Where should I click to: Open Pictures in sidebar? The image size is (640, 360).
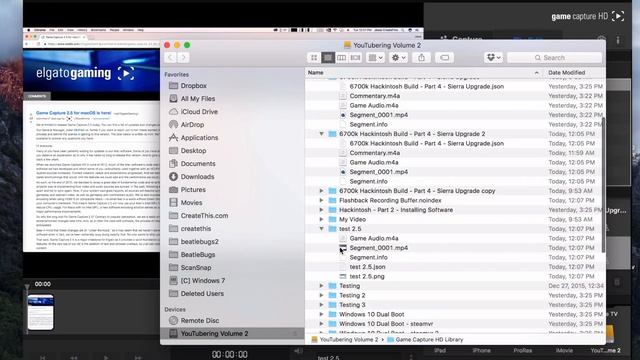pos(193,190)
